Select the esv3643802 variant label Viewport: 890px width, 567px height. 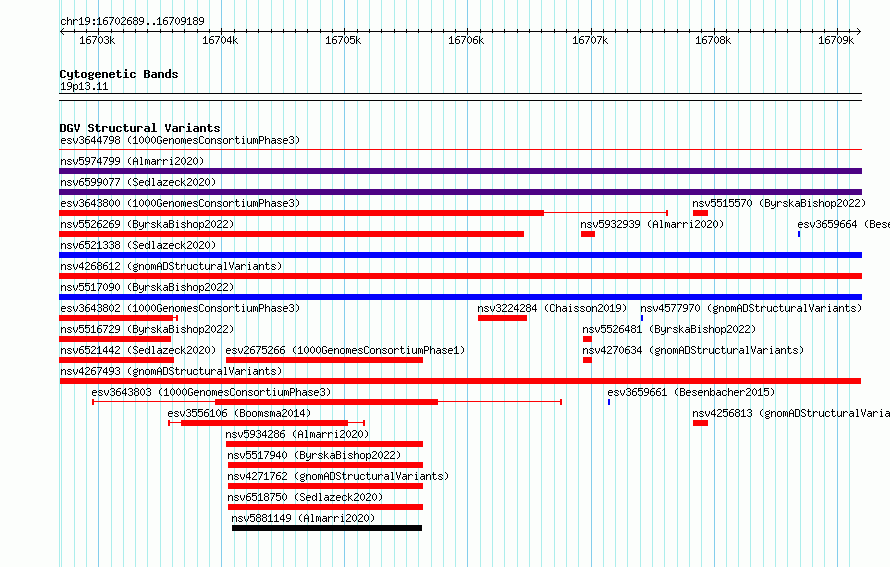(x=180, y=308)
